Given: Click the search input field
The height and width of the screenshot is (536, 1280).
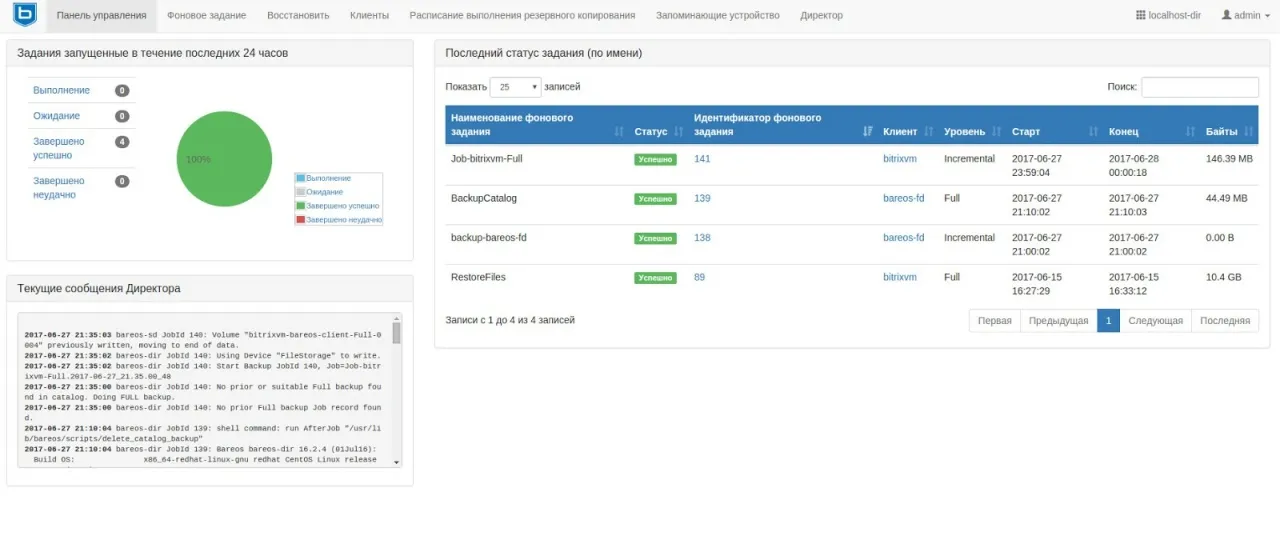Looking at the screenshot, I should 1199,87.
